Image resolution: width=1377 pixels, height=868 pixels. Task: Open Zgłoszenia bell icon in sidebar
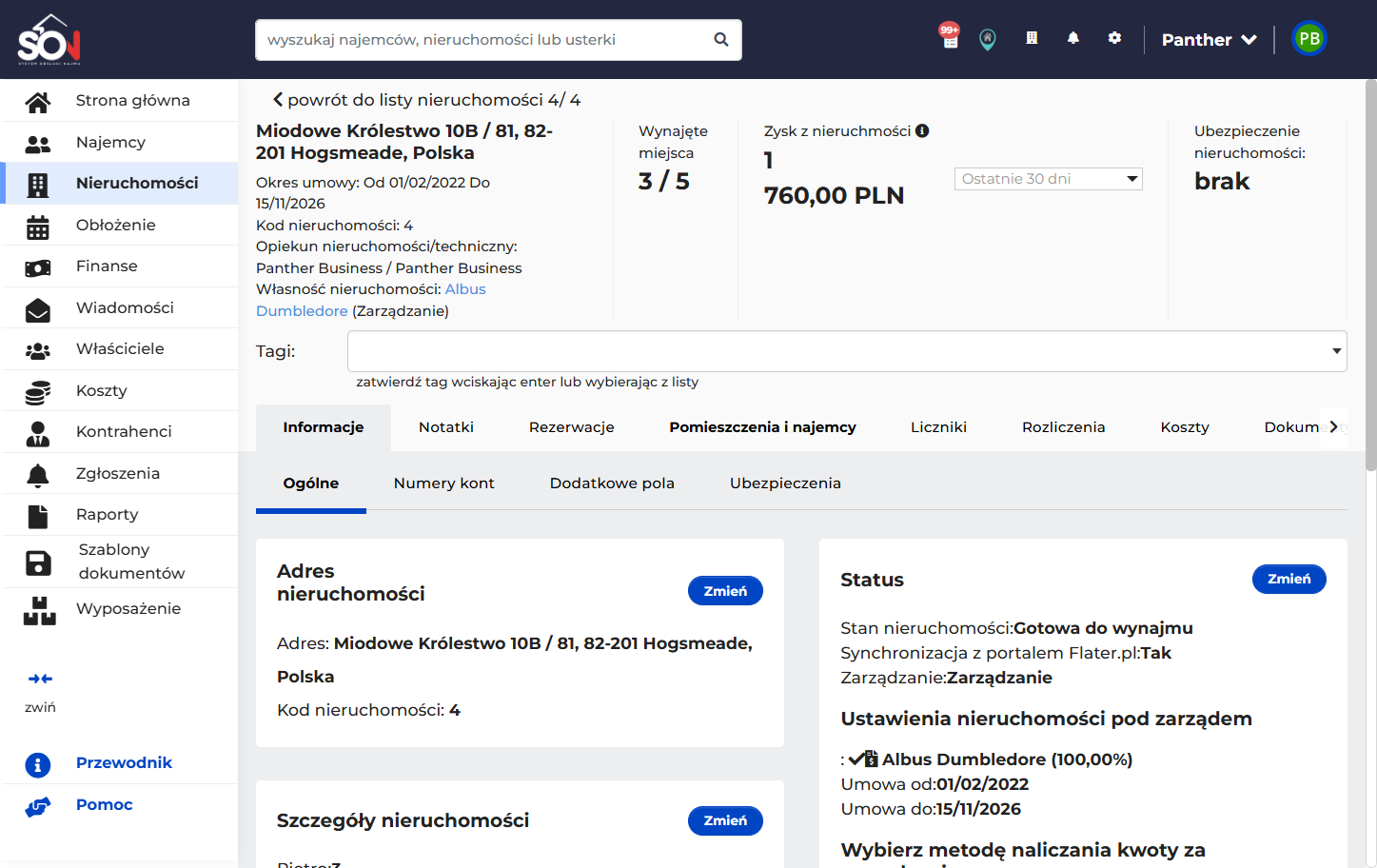[38, 474]
